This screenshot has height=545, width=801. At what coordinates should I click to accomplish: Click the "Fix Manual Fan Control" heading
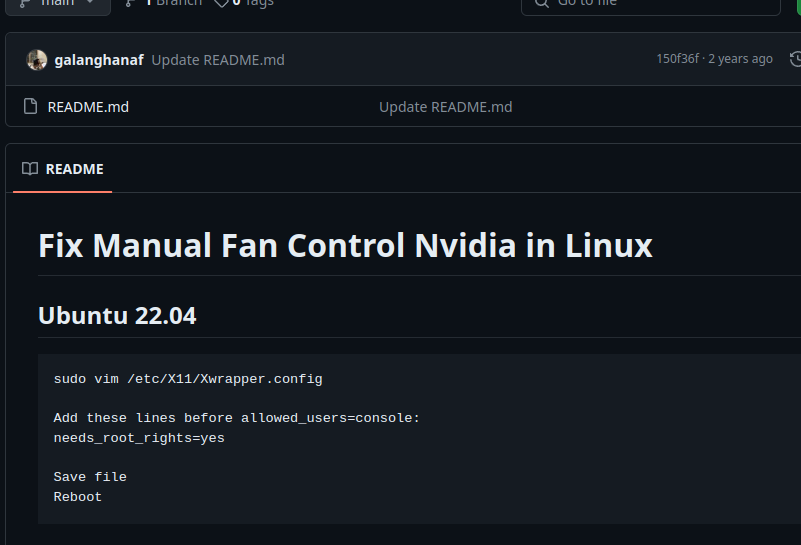(345, 245)
